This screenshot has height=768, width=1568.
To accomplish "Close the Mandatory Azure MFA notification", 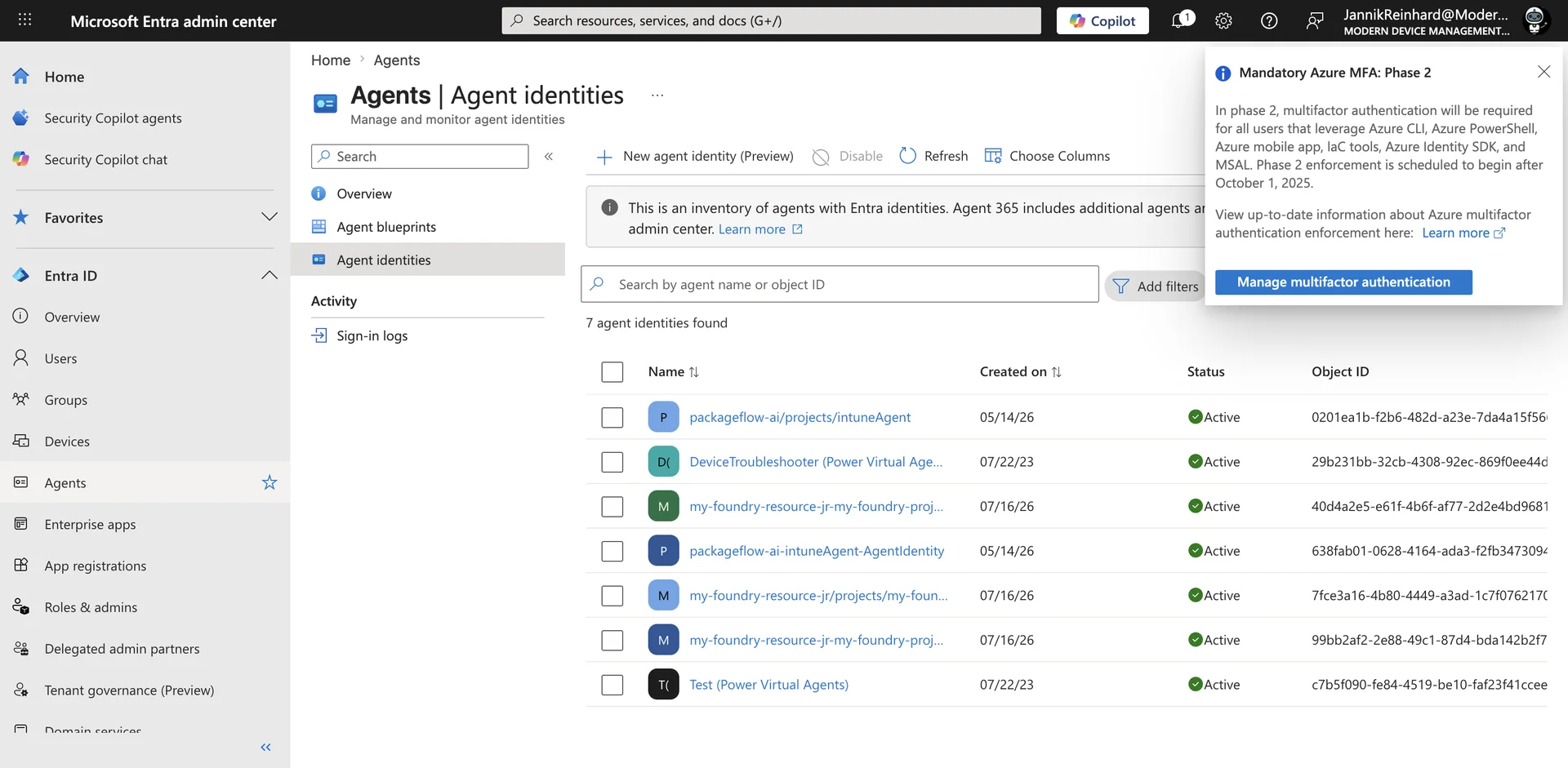I will tap(1543, 72).
